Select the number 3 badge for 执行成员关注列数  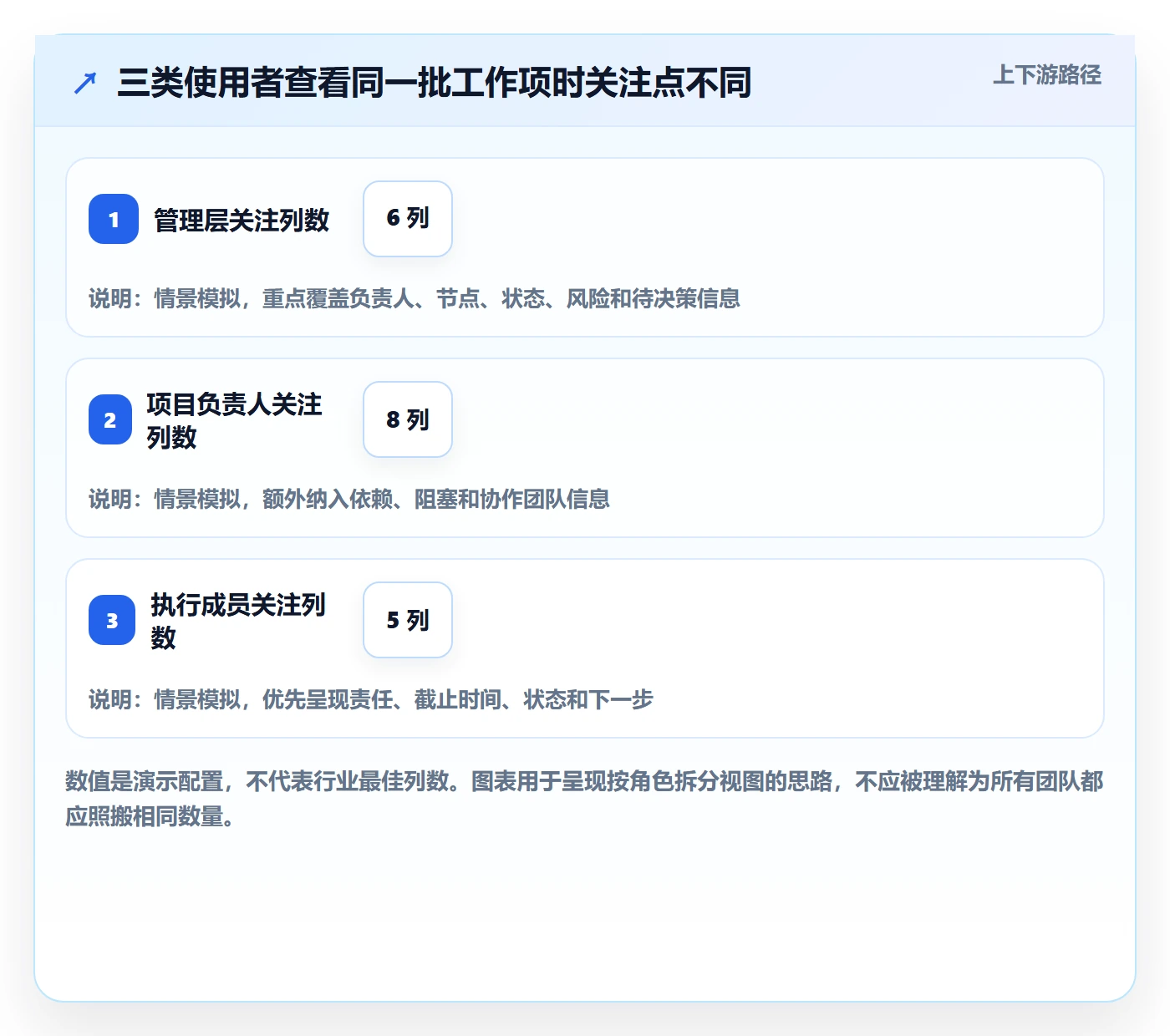(112, 620)
